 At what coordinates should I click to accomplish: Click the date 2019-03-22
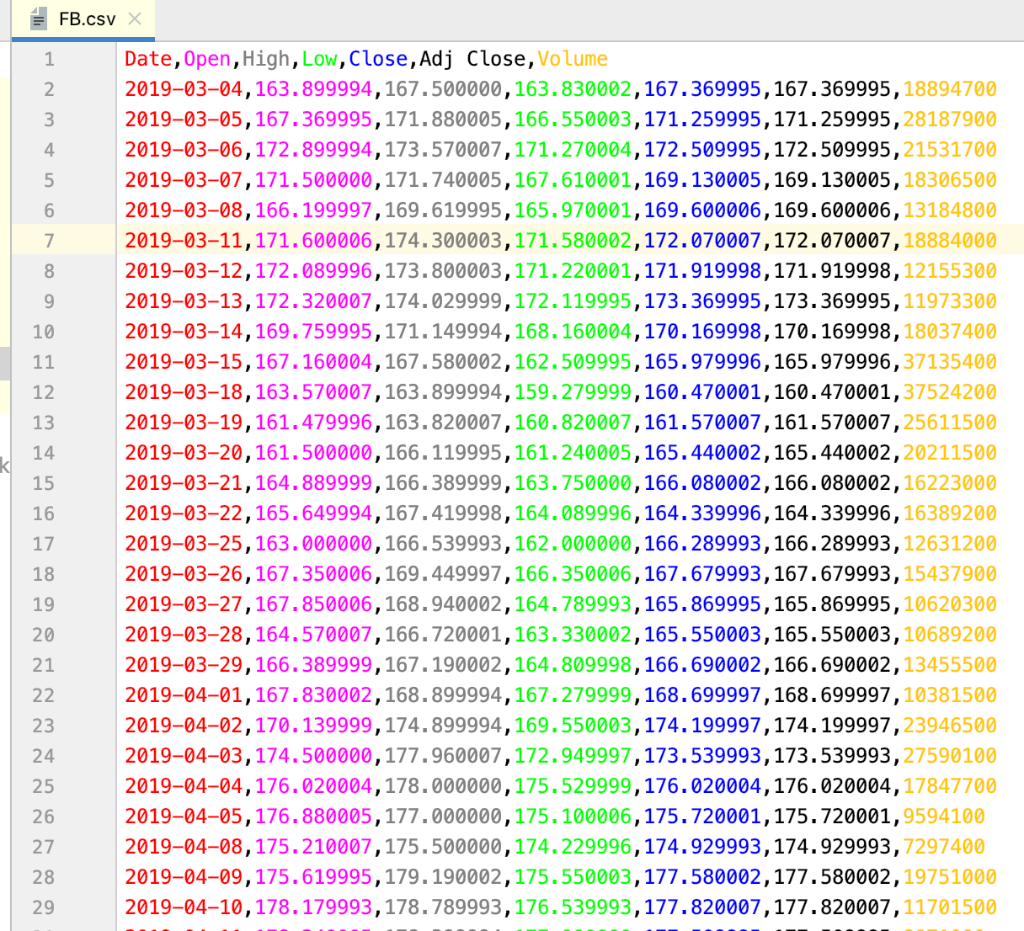point(184,513)
